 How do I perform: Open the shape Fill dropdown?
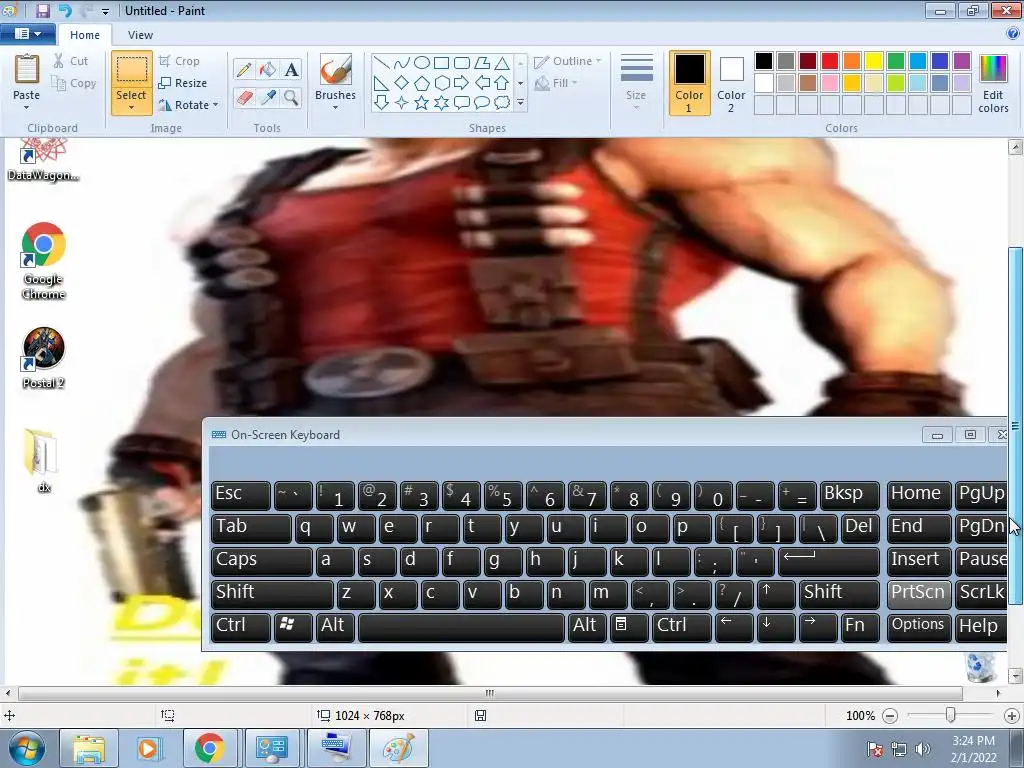pos(556,83)
